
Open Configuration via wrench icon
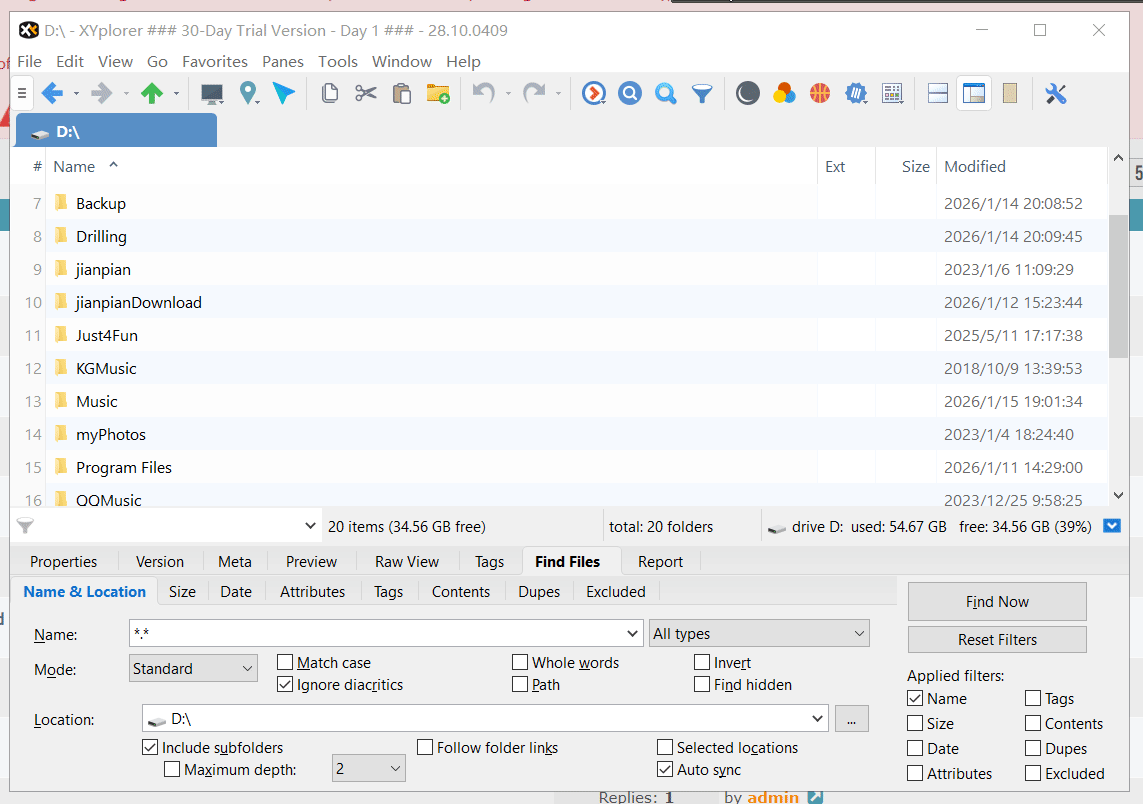tap(1056, 94)
